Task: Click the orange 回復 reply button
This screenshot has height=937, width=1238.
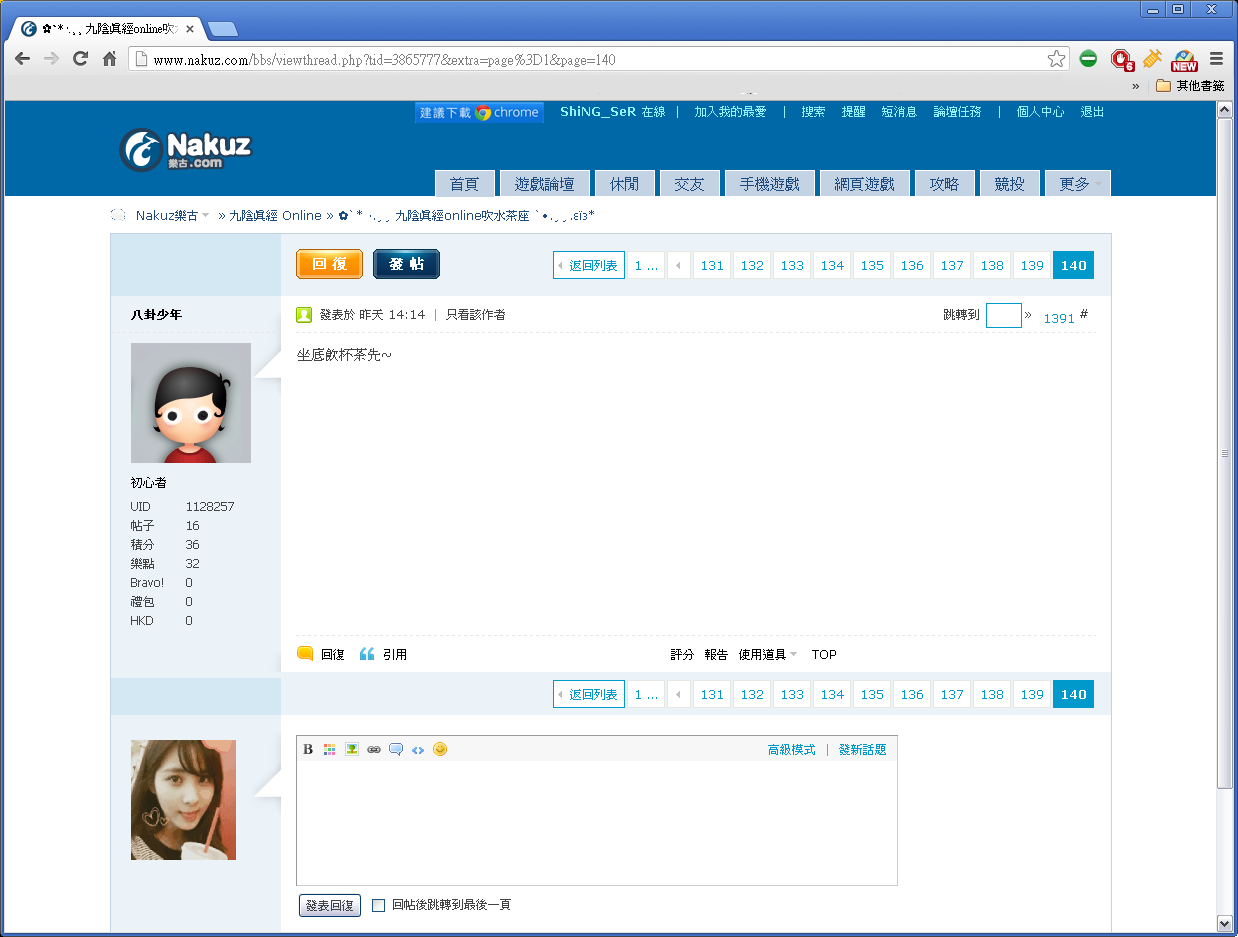Action: [x=329, y=264]
